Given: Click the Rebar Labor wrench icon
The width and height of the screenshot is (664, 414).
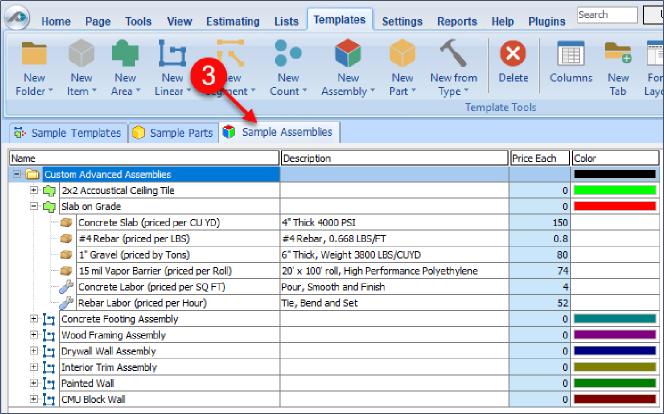Looking at the screenshot, I should [66, 303].
